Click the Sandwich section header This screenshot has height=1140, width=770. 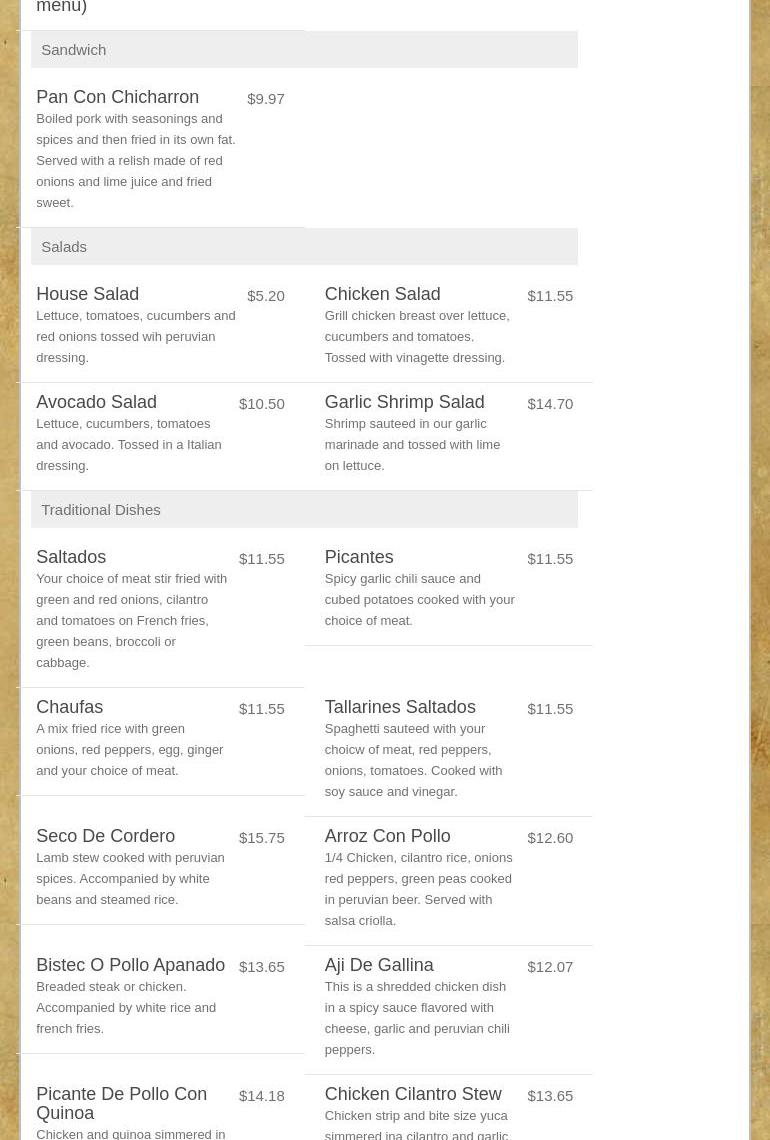pyautogui.click(x=73, y=49)
